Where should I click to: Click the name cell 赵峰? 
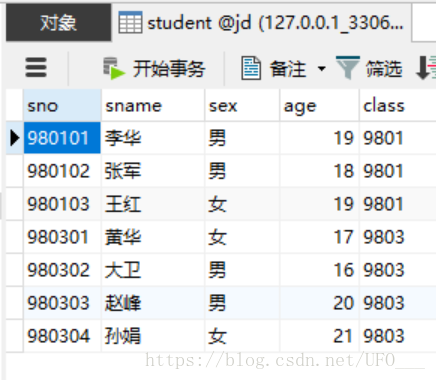tap(153, 303)
